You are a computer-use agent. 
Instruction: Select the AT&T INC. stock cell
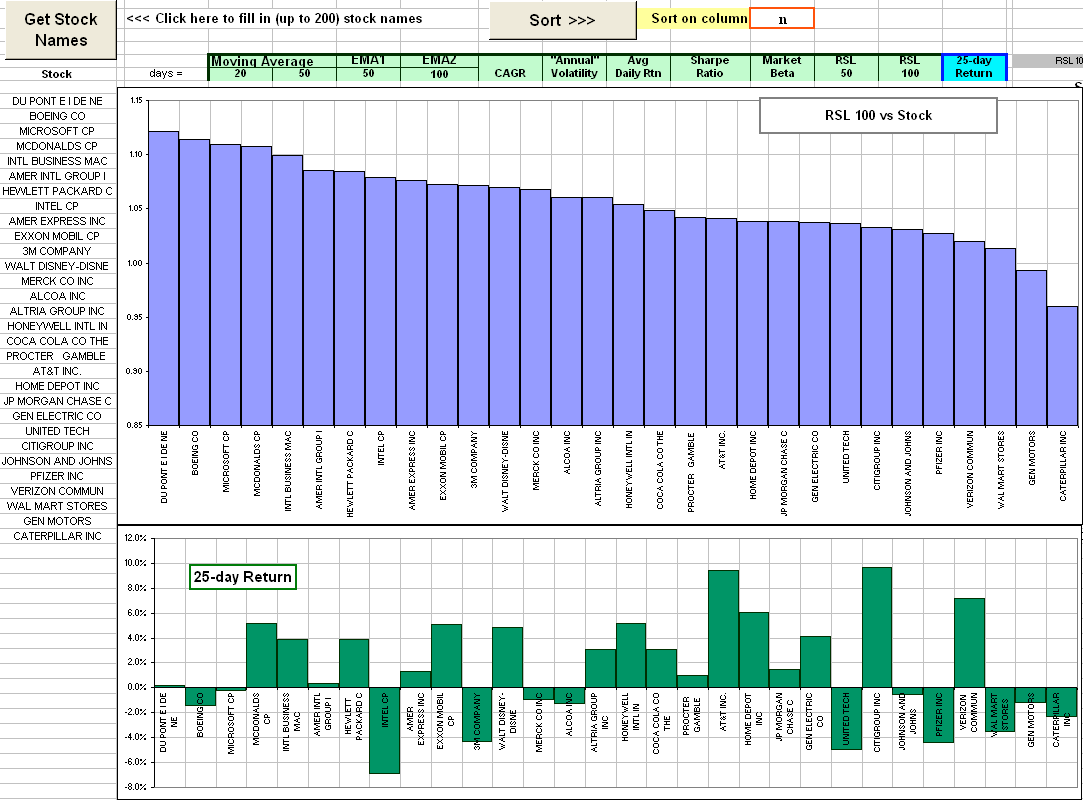(x=57, y=371)
